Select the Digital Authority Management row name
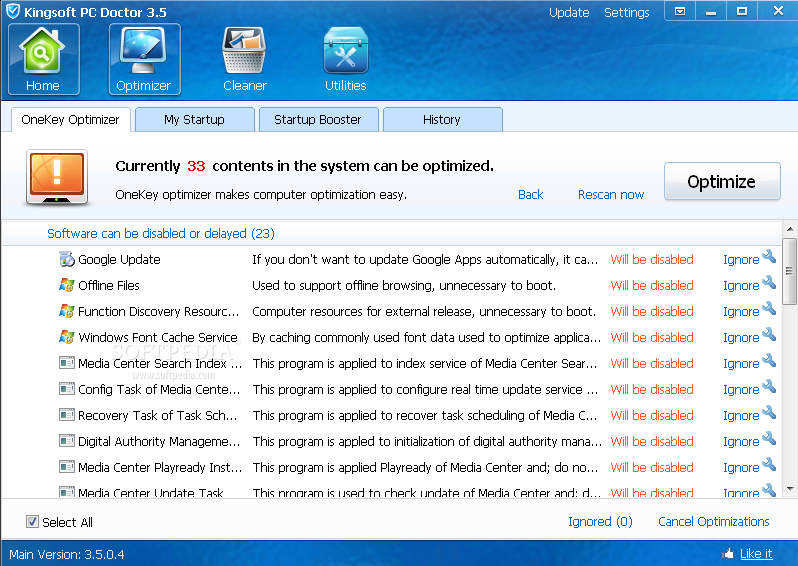 click(x=159, y=441)
